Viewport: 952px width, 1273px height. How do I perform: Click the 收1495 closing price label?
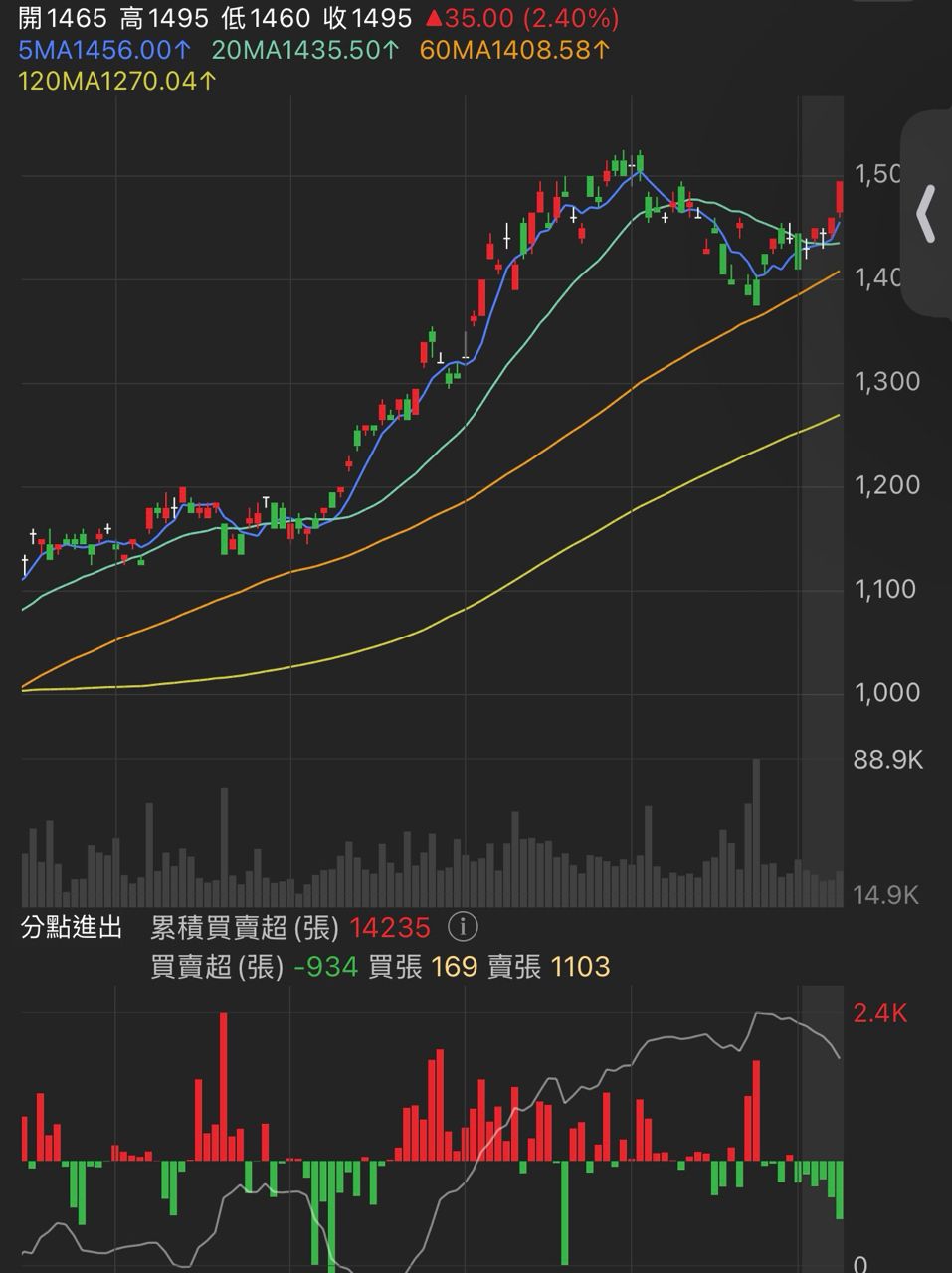[x=368, y=18]
